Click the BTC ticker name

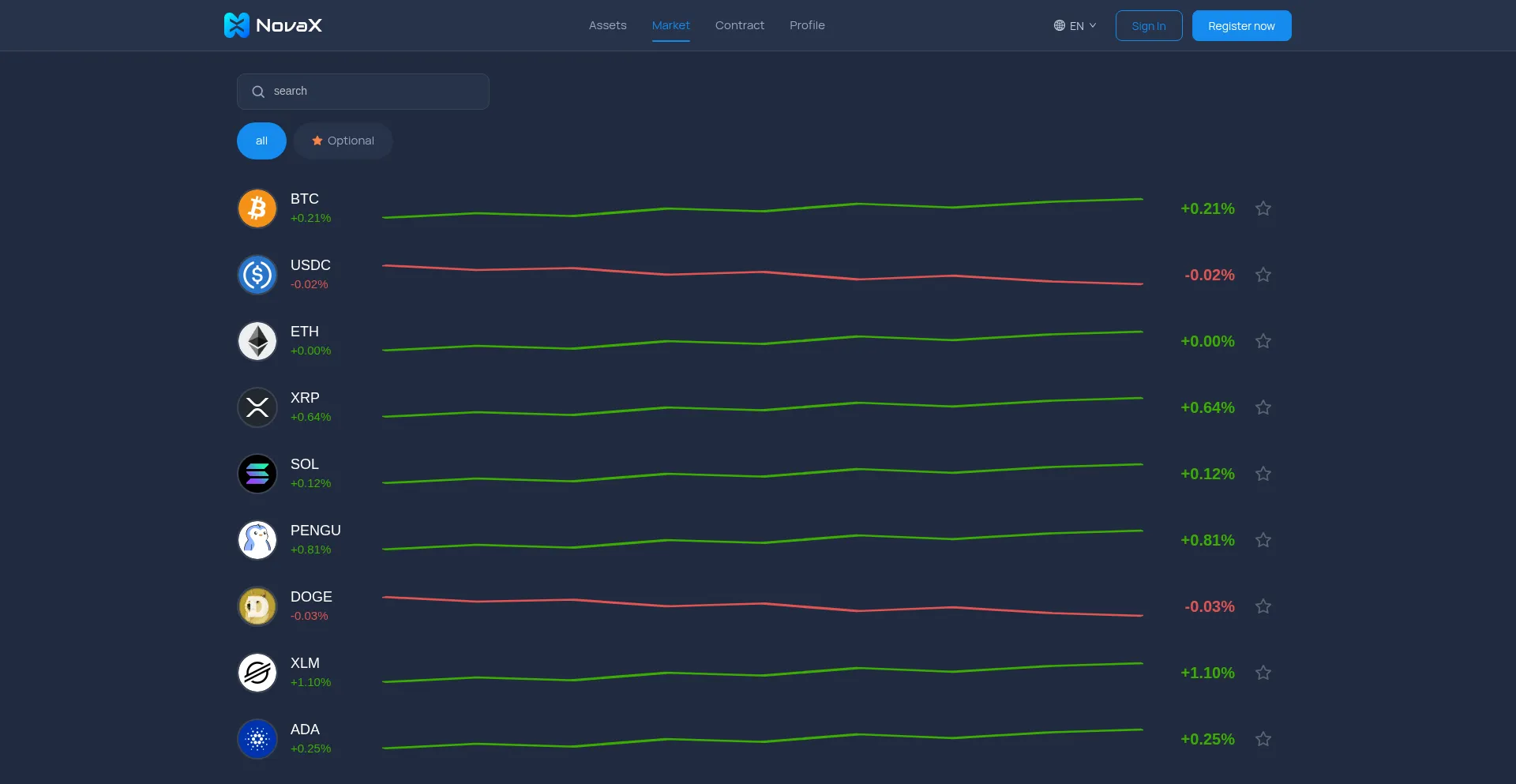click(x=305, y=199)
